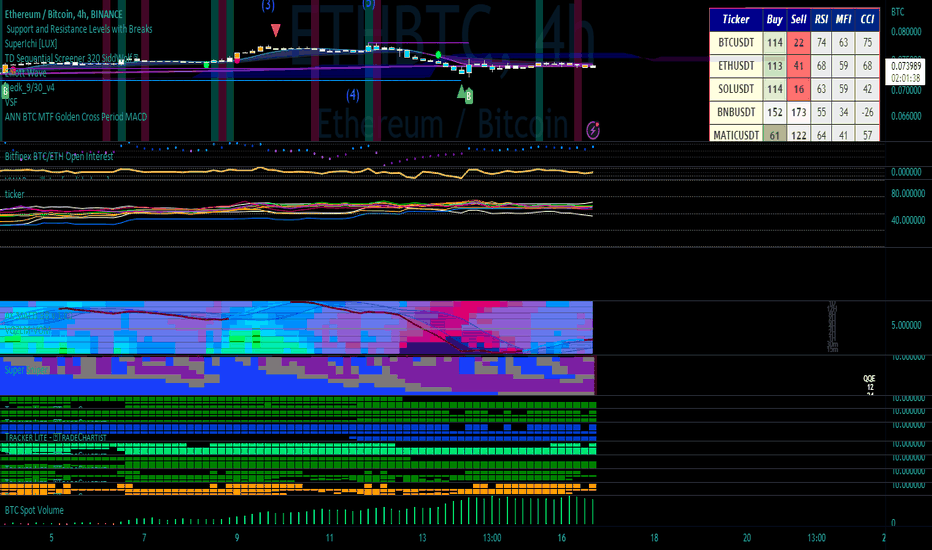Click the 'RSI' column header
The height and width of the screenshot is (550, 932).
pos(821,20)
